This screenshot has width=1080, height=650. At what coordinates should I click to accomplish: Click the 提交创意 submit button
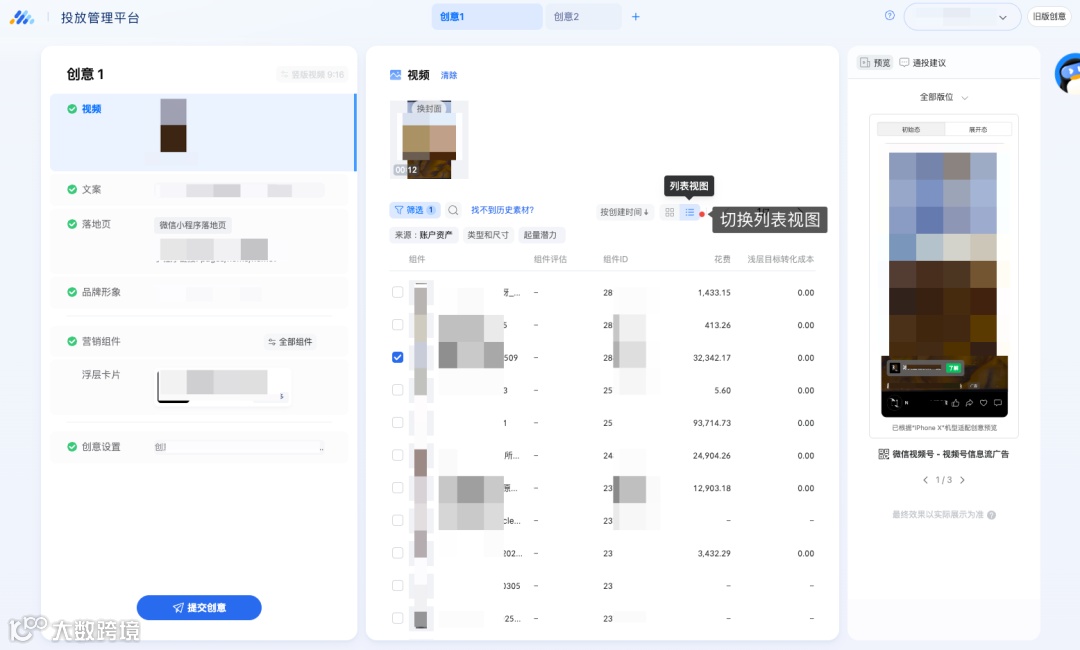click(x=199, y=607)
